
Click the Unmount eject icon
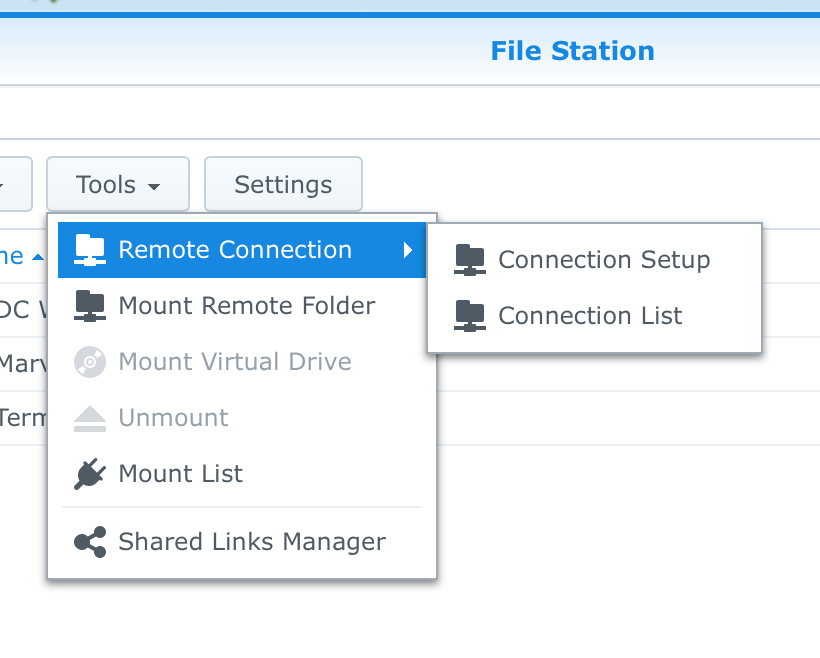coord(90,418)
